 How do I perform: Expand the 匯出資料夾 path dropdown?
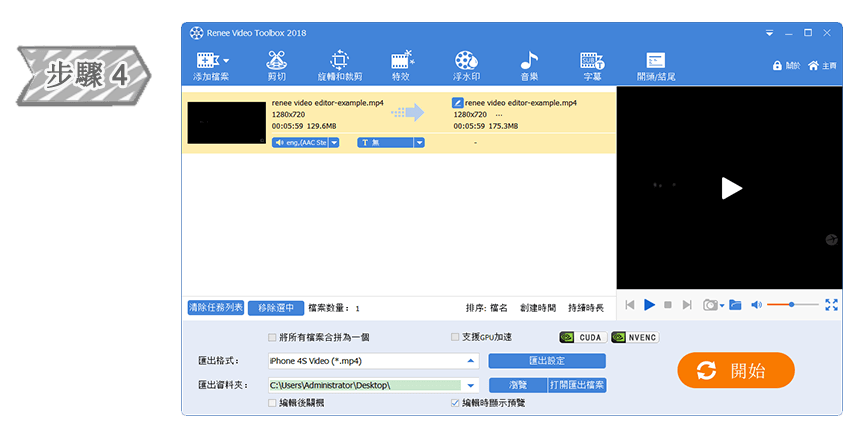(470, 385)
